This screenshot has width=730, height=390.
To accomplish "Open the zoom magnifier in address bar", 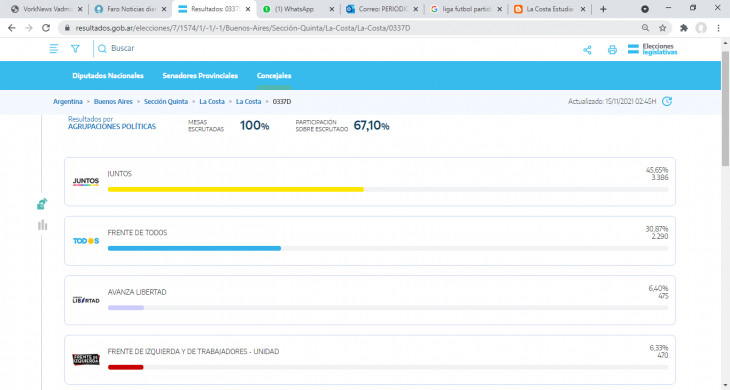I will pyautogui.click(x=645, y=28).
